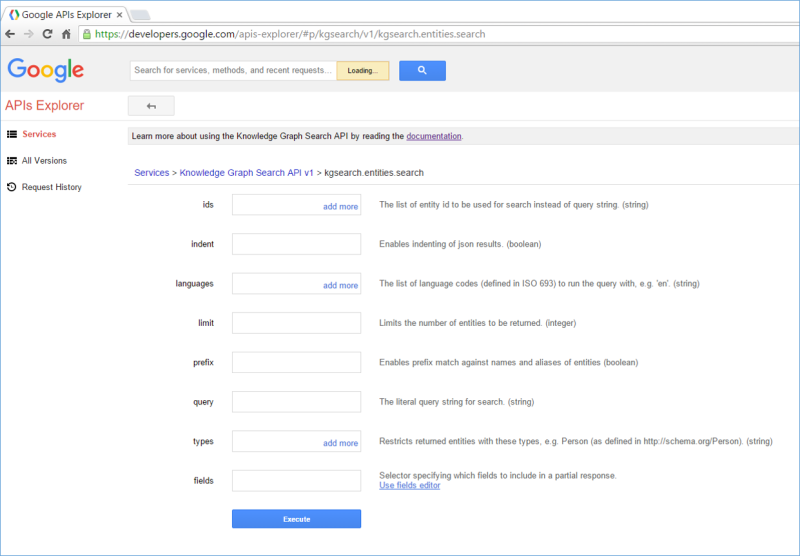Click the ids input field
800x556 pixels.
point(296,205)
